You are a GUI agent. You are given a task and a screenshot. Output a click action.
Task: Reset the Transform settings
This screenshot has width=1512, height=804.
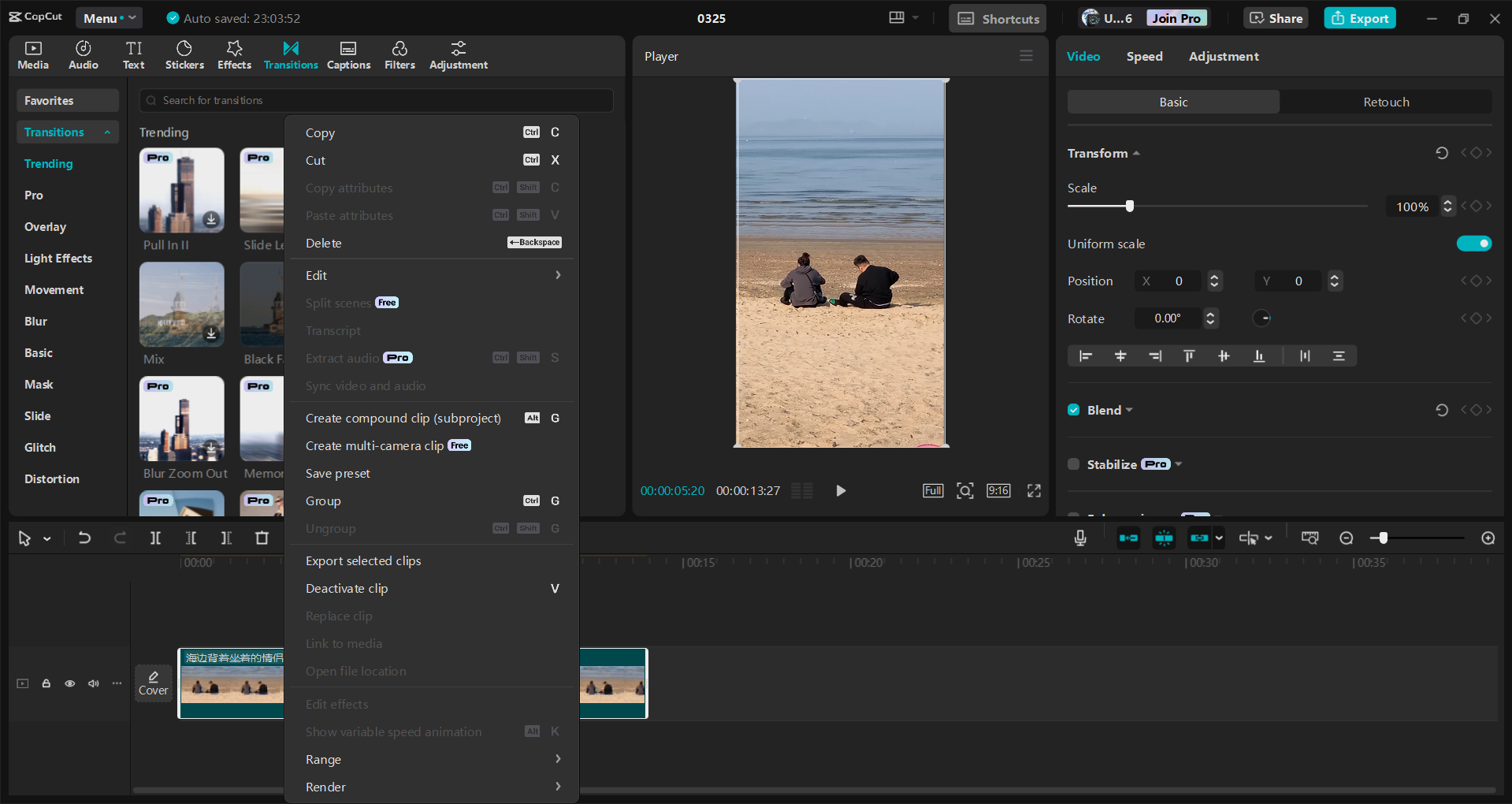pos(1441,153)
